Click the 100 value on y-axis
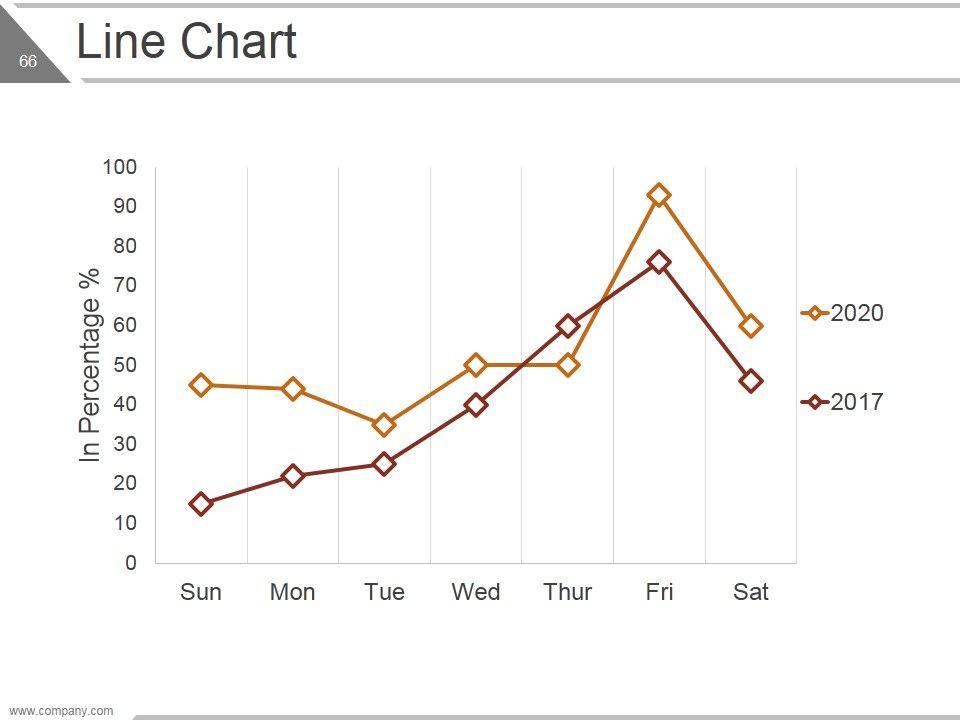960x720 pixels. (x=119, y=167)
